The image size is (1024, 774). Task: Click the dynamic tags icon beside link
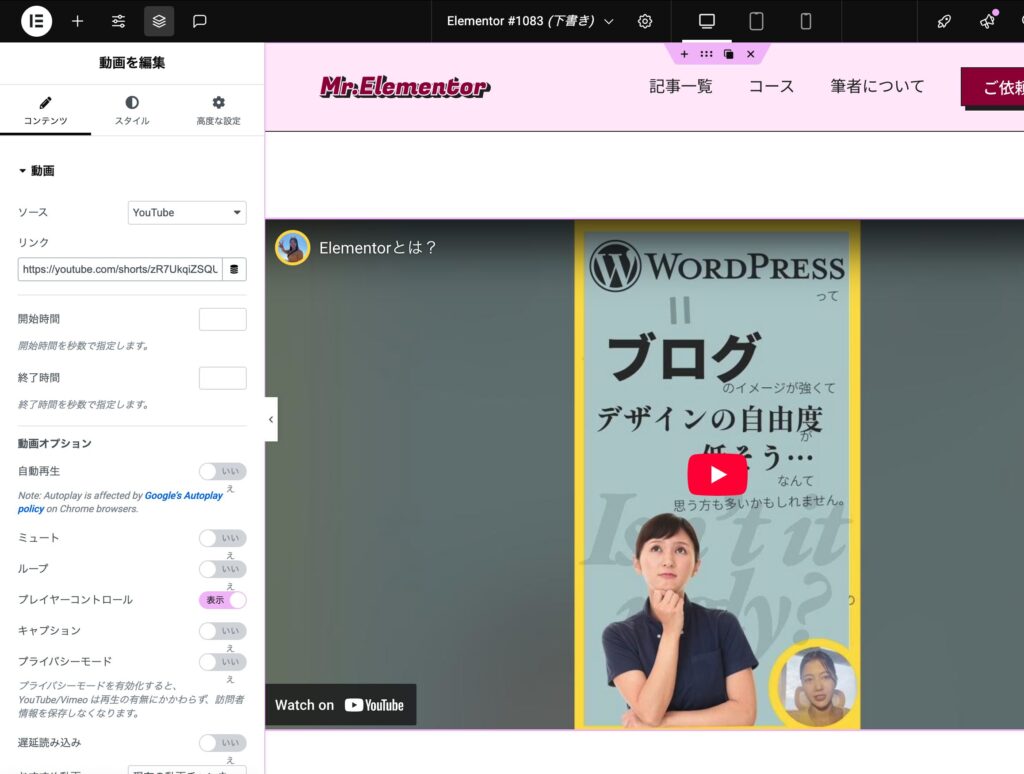(234, 269)
